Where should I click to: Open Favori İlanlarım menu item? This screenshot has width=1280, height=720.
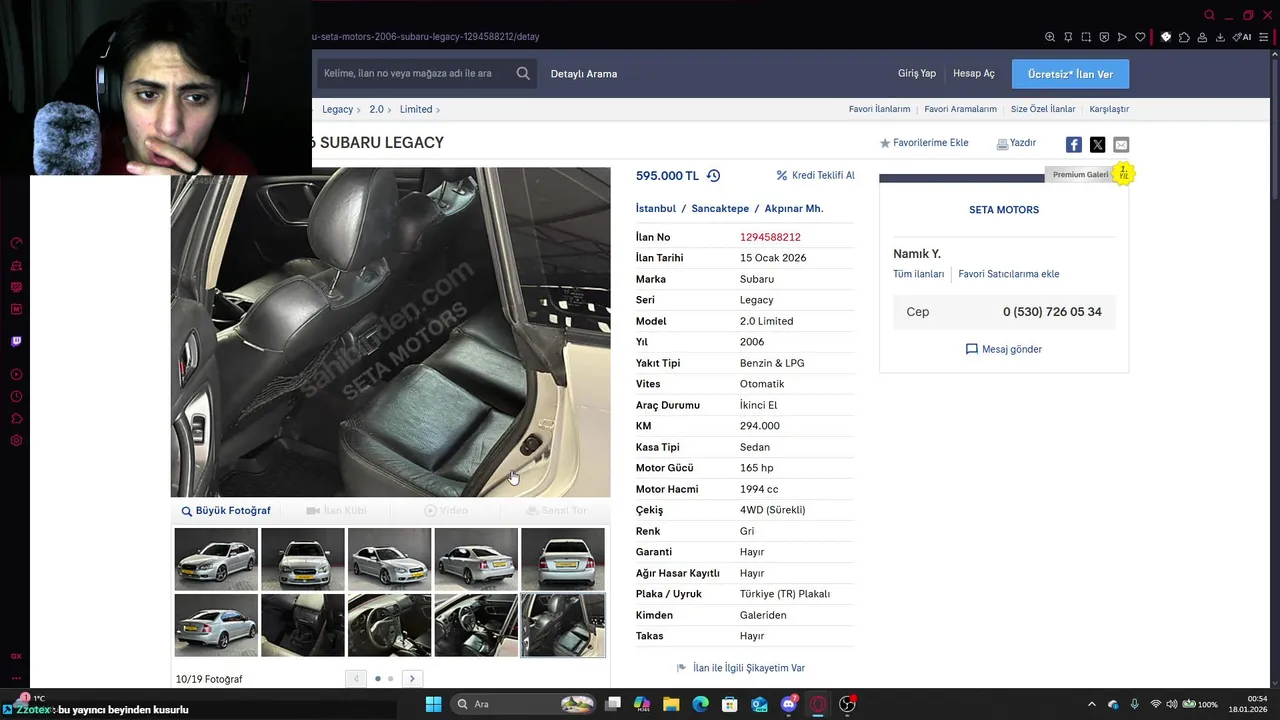point(880,109)
